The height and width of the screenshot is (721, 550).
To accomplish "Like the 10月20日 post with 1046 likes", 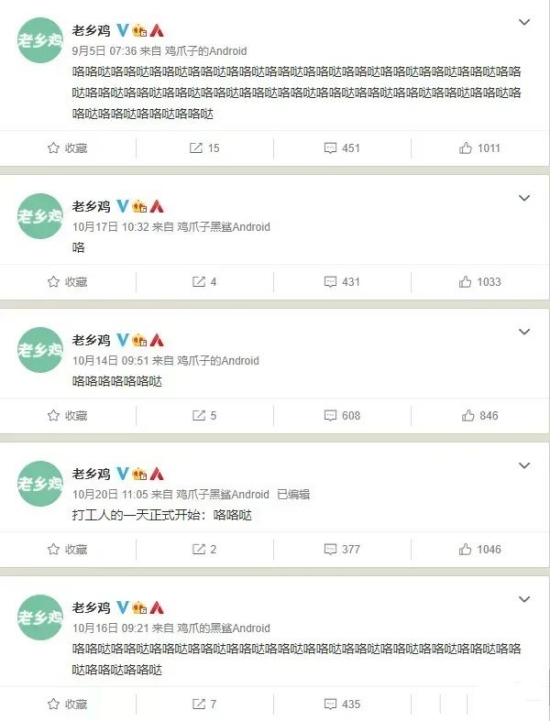I will pos(480,549).
